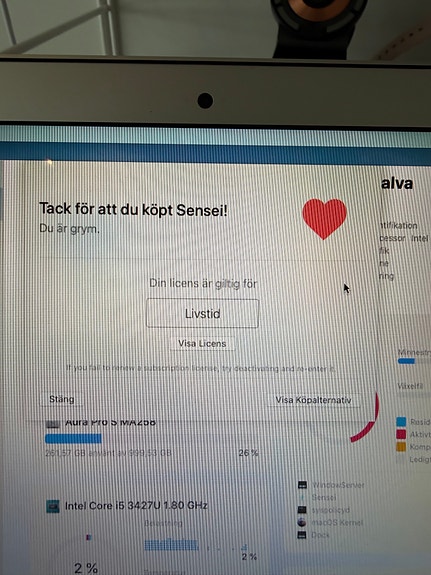
Task: Click the Tack för att du köpt Sensei heading
Action: pyautogui.click(x=133, y=210)
